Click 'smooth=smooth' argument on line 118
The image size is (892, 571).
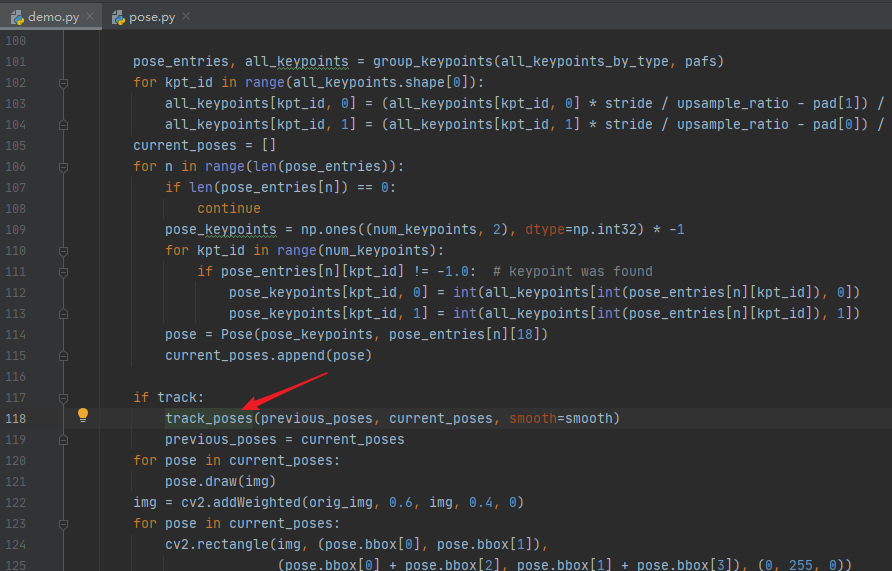pyautogui.click(x=560, y=419)
